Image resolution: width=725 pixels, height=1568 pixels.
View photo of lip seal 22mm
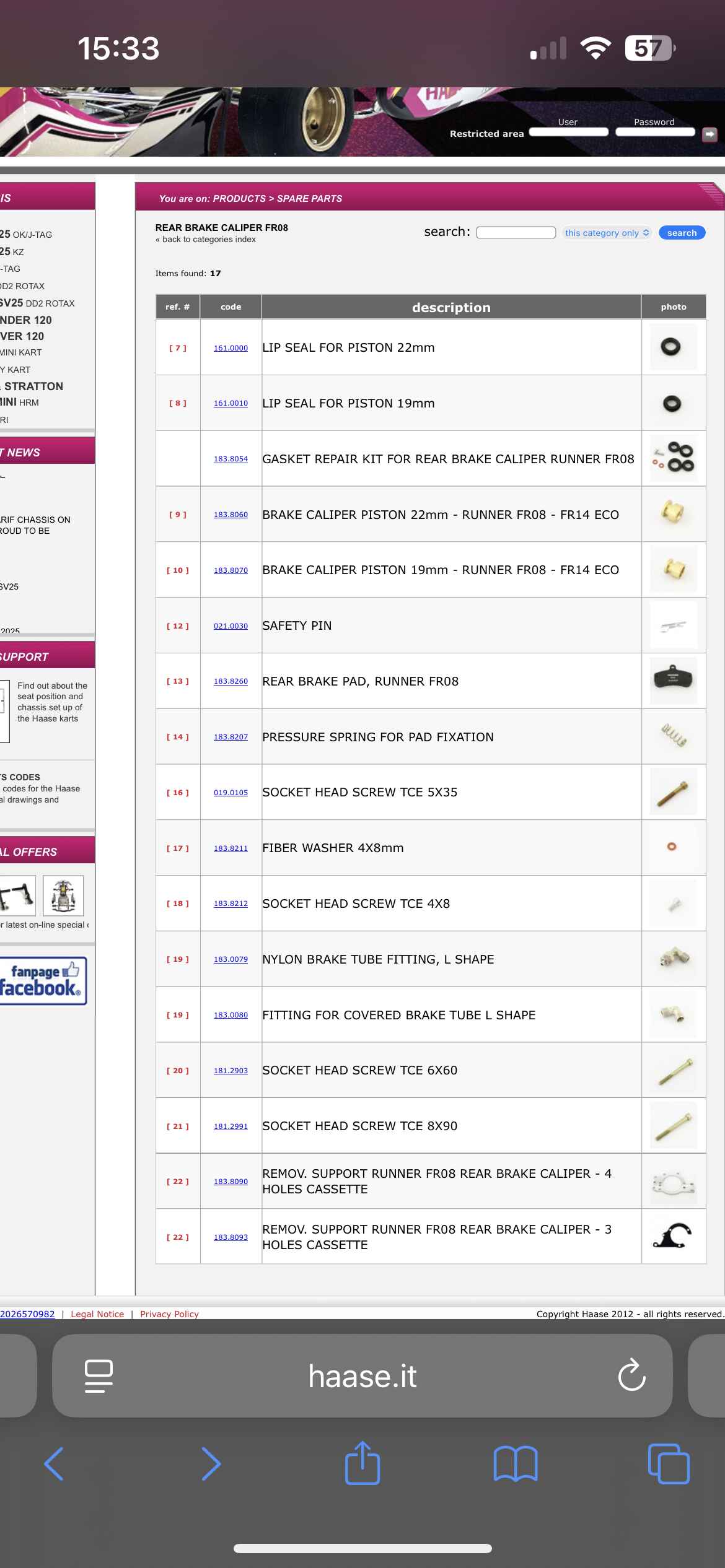click(x=674, y=347)
